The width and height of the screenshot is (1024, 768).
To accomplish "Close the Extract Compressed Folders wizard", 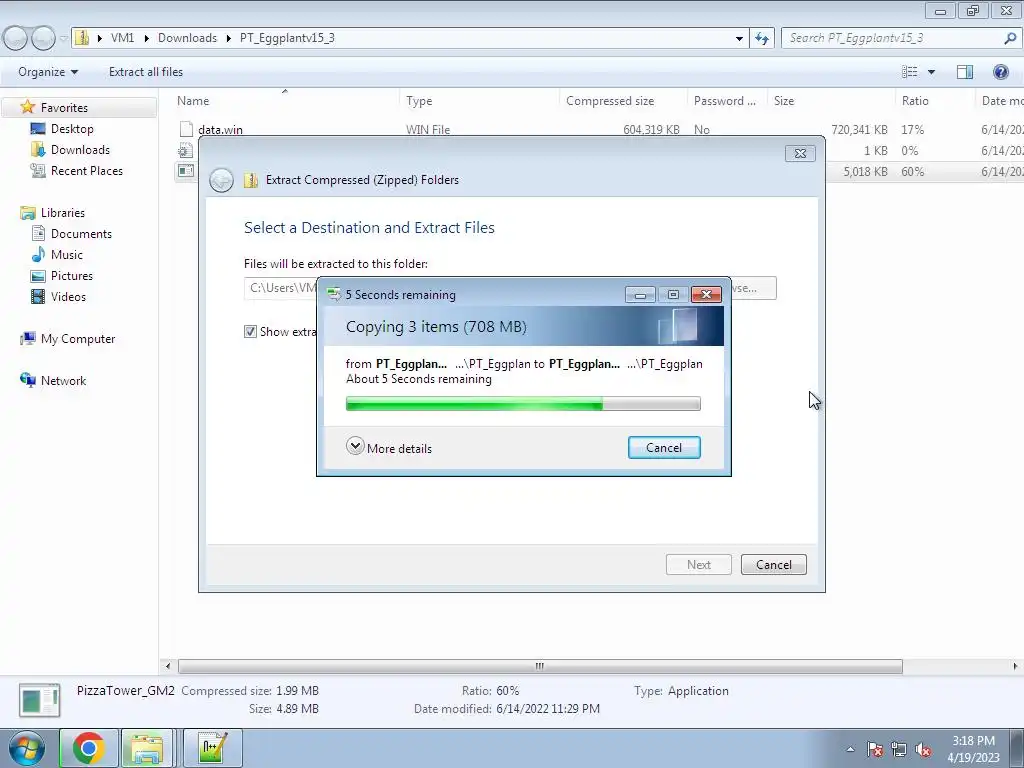I will pyautogui.click(x=800, y=153).
